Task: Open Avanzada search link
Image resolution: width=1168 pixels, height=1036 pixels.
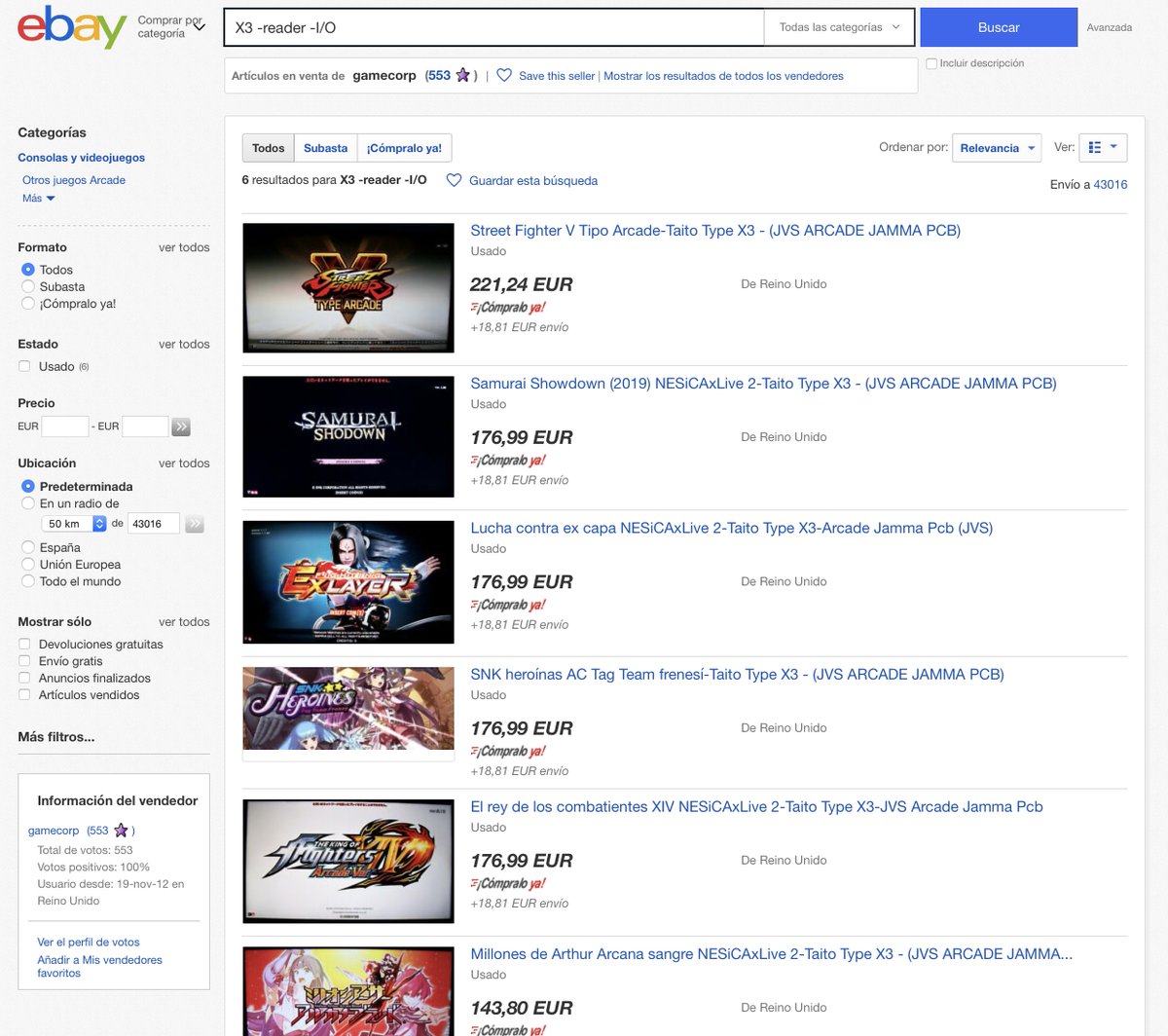Action: 1109,27
